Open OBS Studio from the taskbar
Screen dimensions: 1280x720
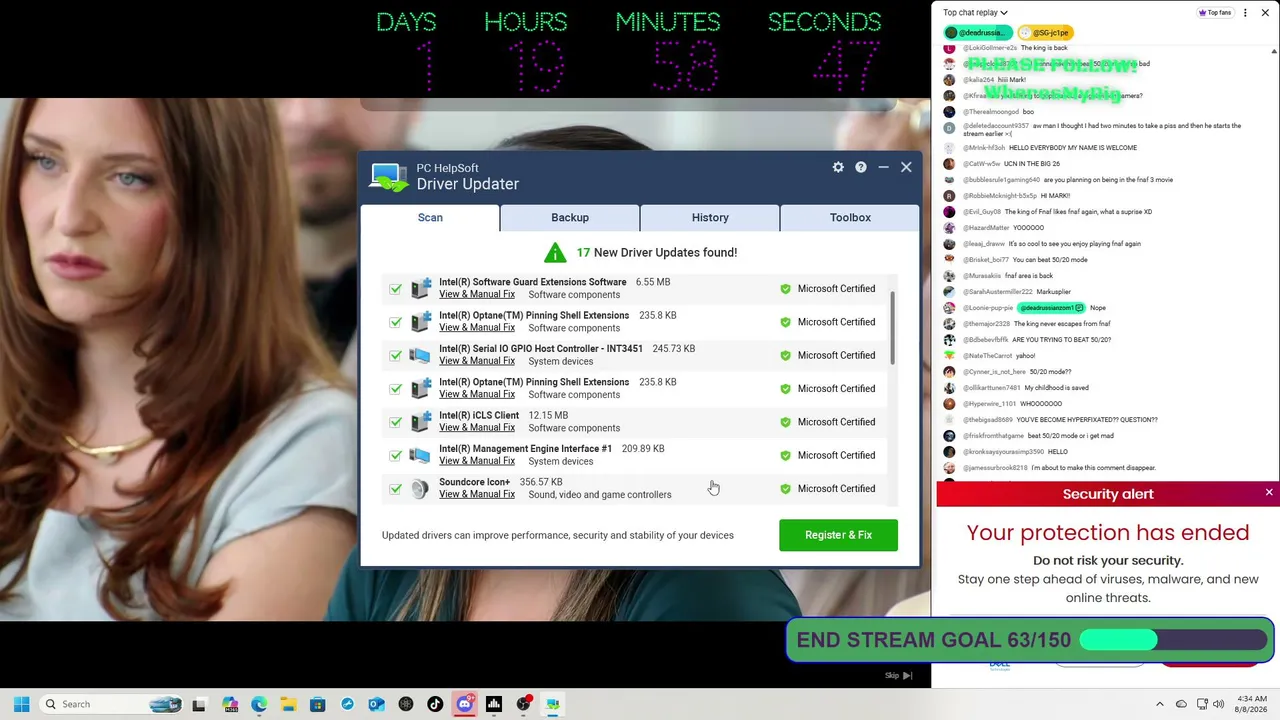pos(523,704)
